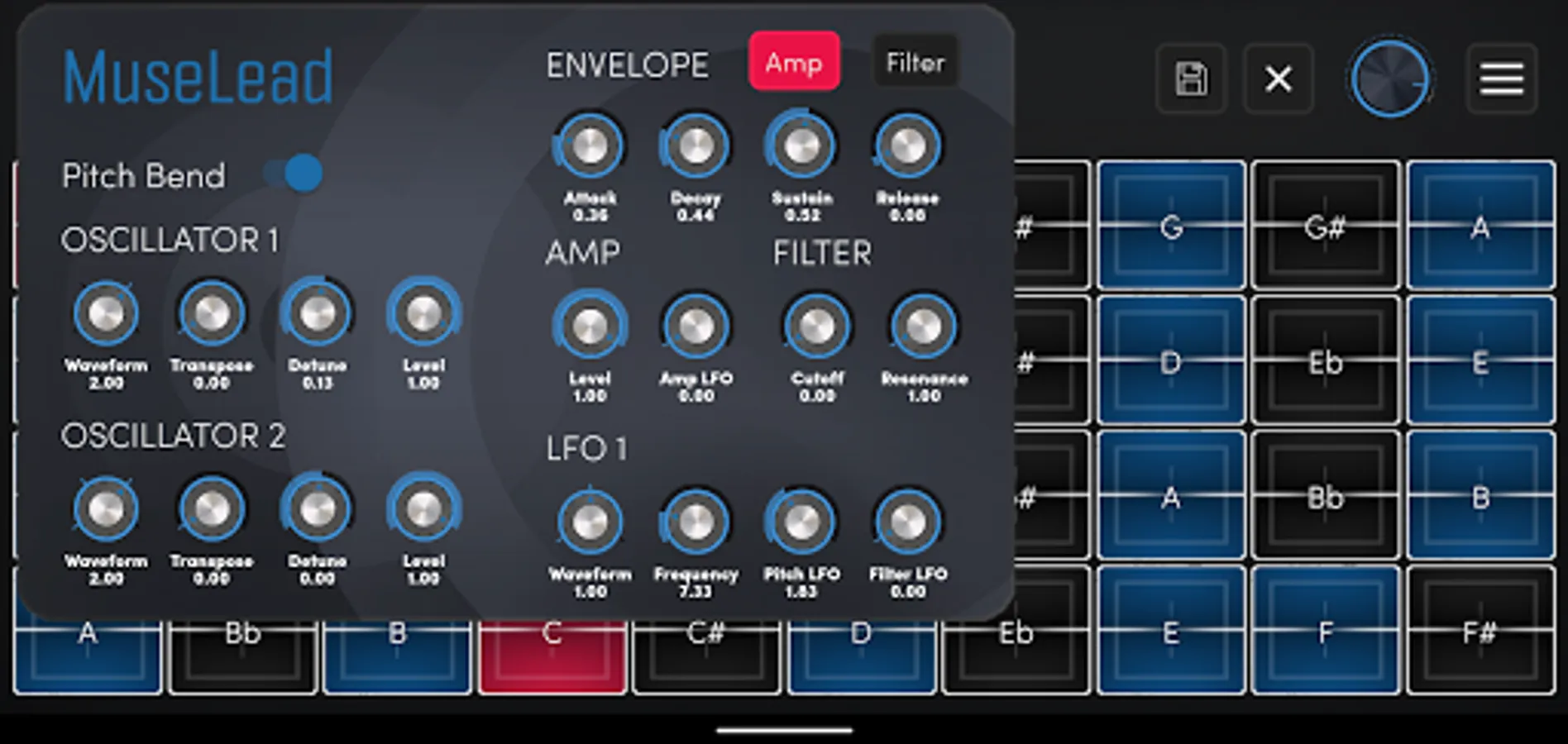The image size is (1568, 744).
Task: Click the round blue master knob beside the X
Action: tap(1391, 79)
